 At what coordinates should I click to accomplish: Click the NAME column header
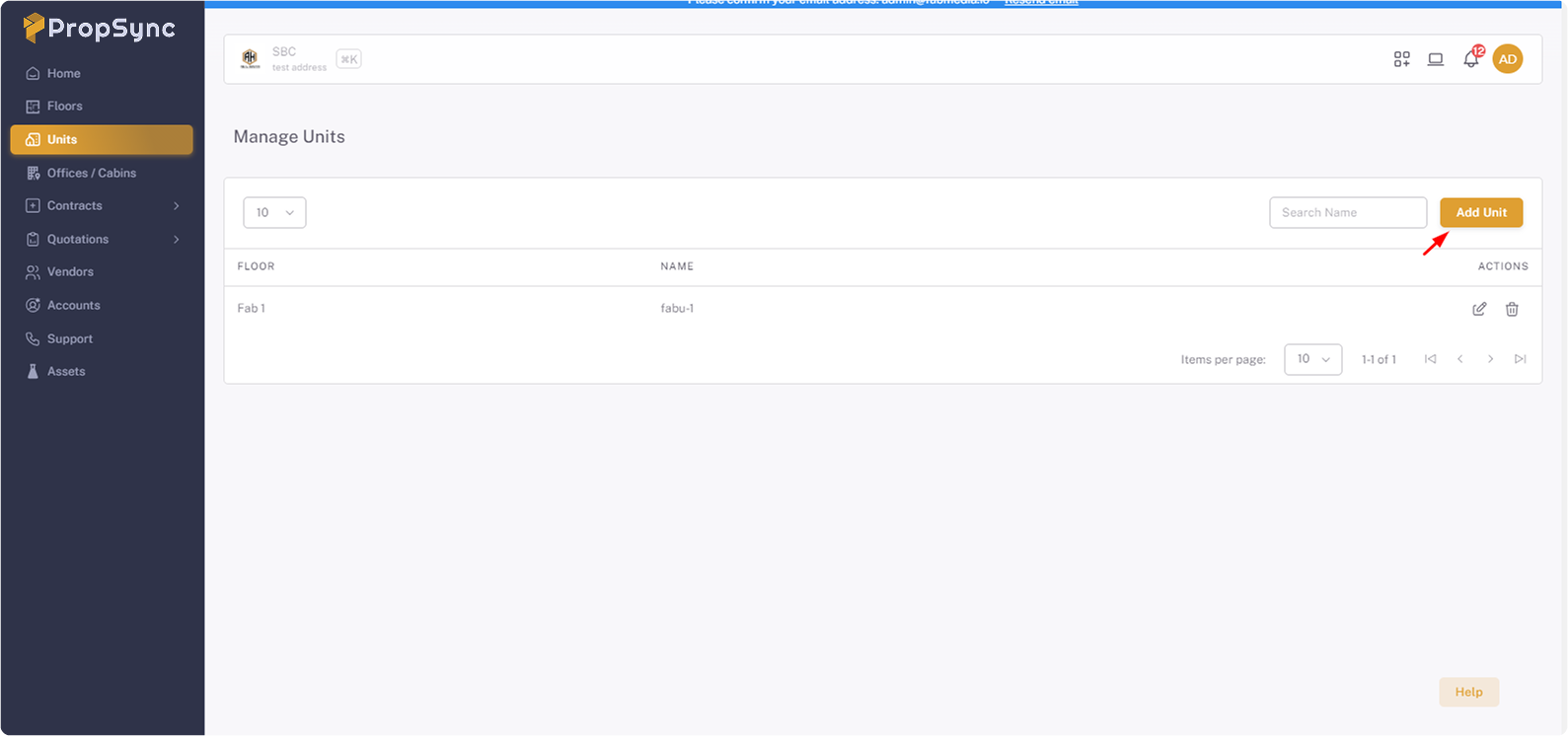677,266
